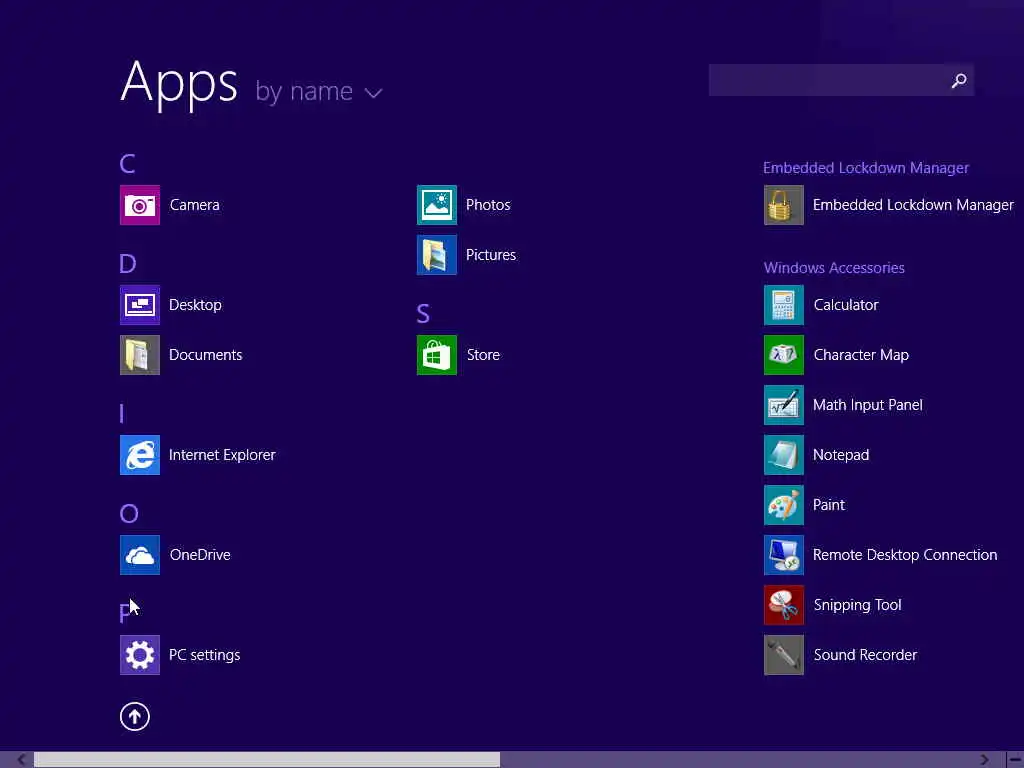
Task: Click the 'Snipping Tool' label
Action: click(x=857, y=605)
